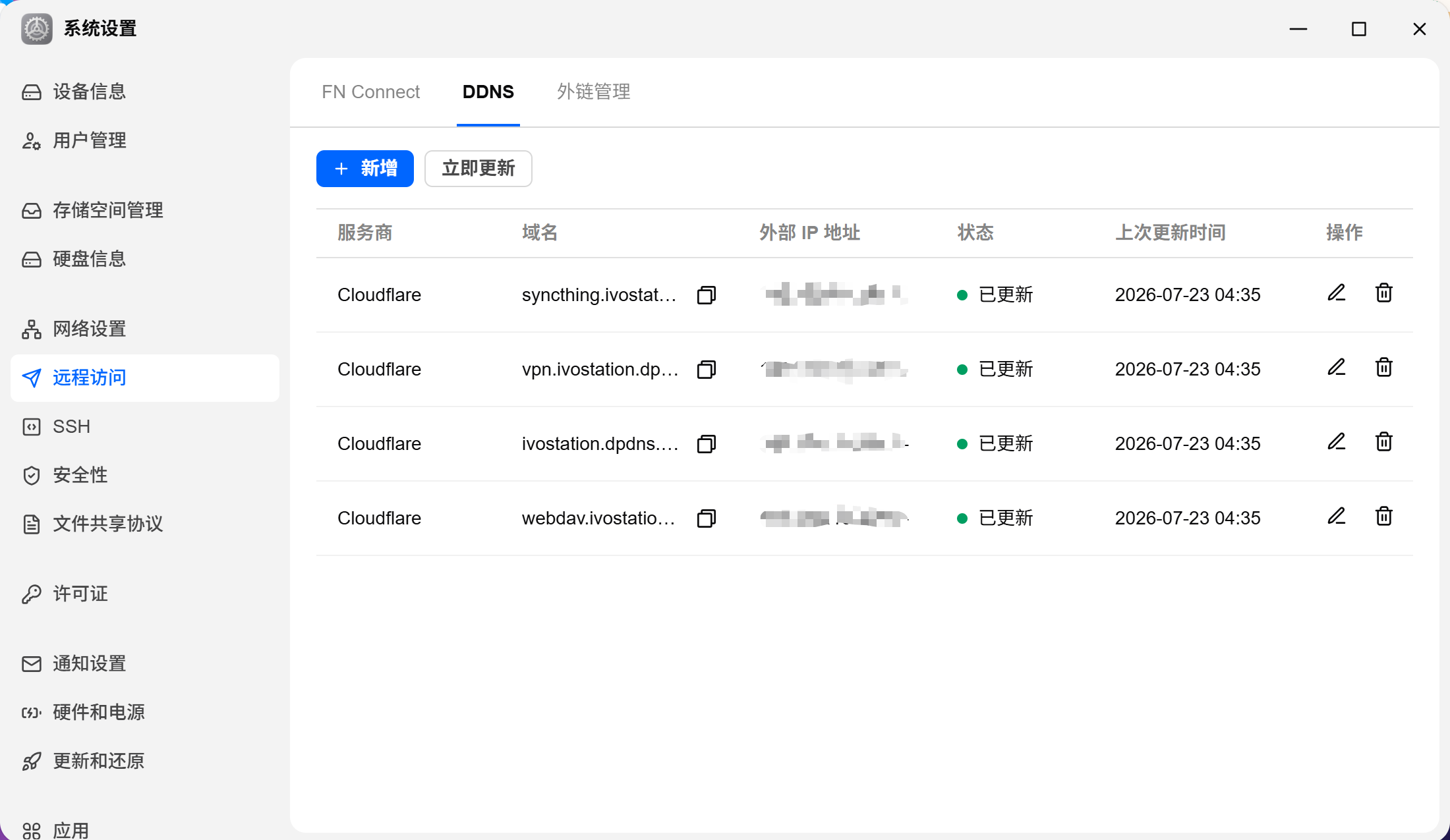Click the 上次更新时间 column header
This screenshot has width=1450, height=840.
coord(1170,233)
